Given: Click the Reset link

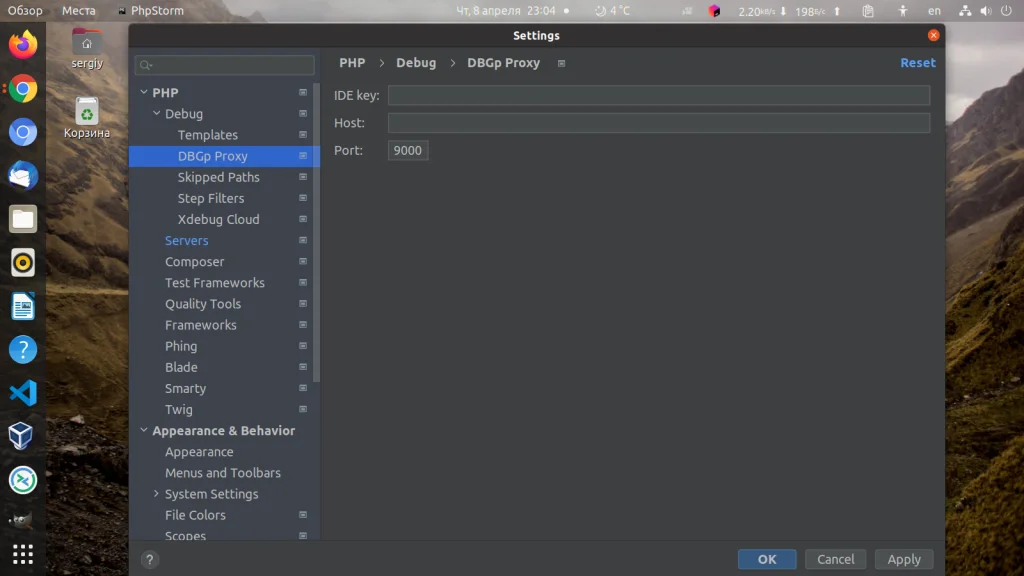Looking at the screenshot, I should pos(917,62).
